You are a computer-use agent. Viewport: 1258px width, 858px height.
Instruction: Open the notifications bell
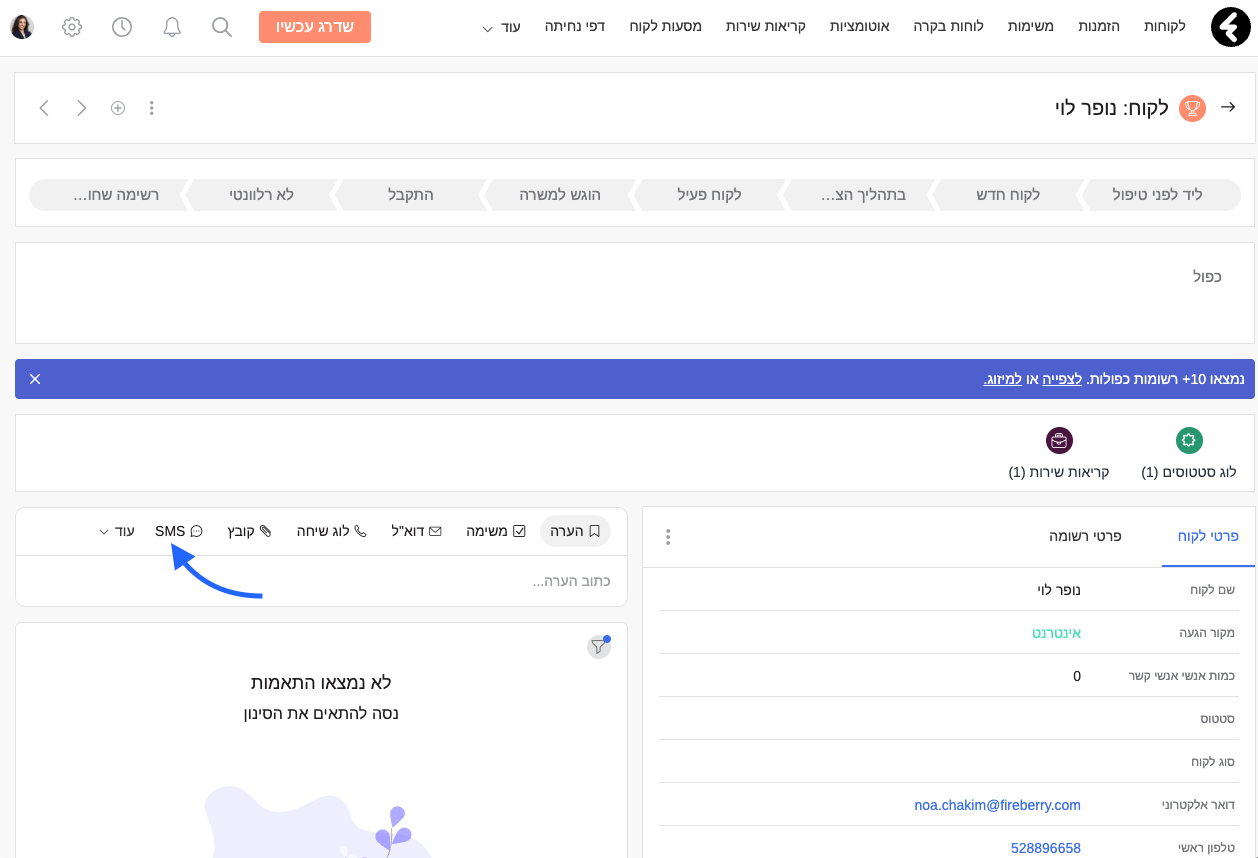click(x=172, y=27)
